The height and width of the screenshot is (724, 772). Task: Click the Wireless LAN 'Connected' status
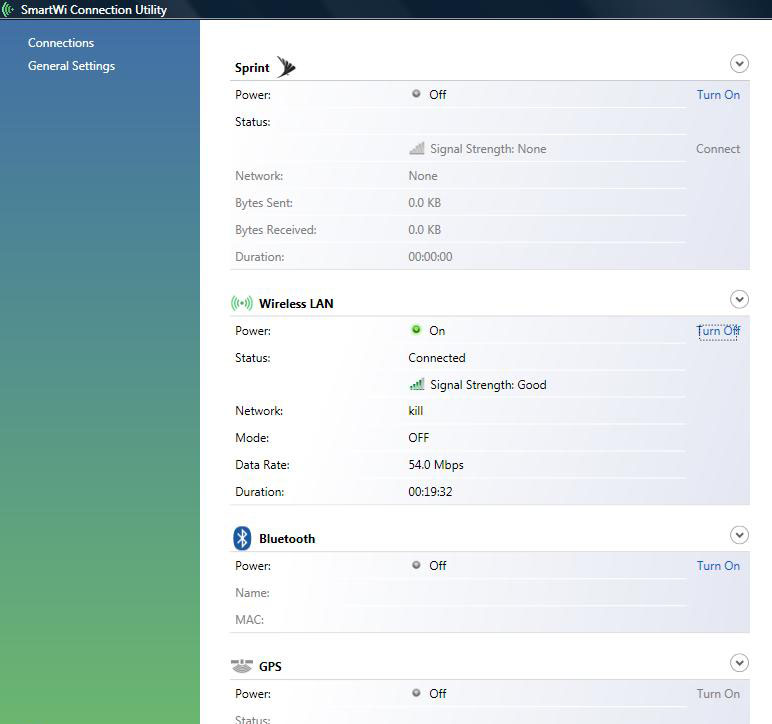pos(437,358)
